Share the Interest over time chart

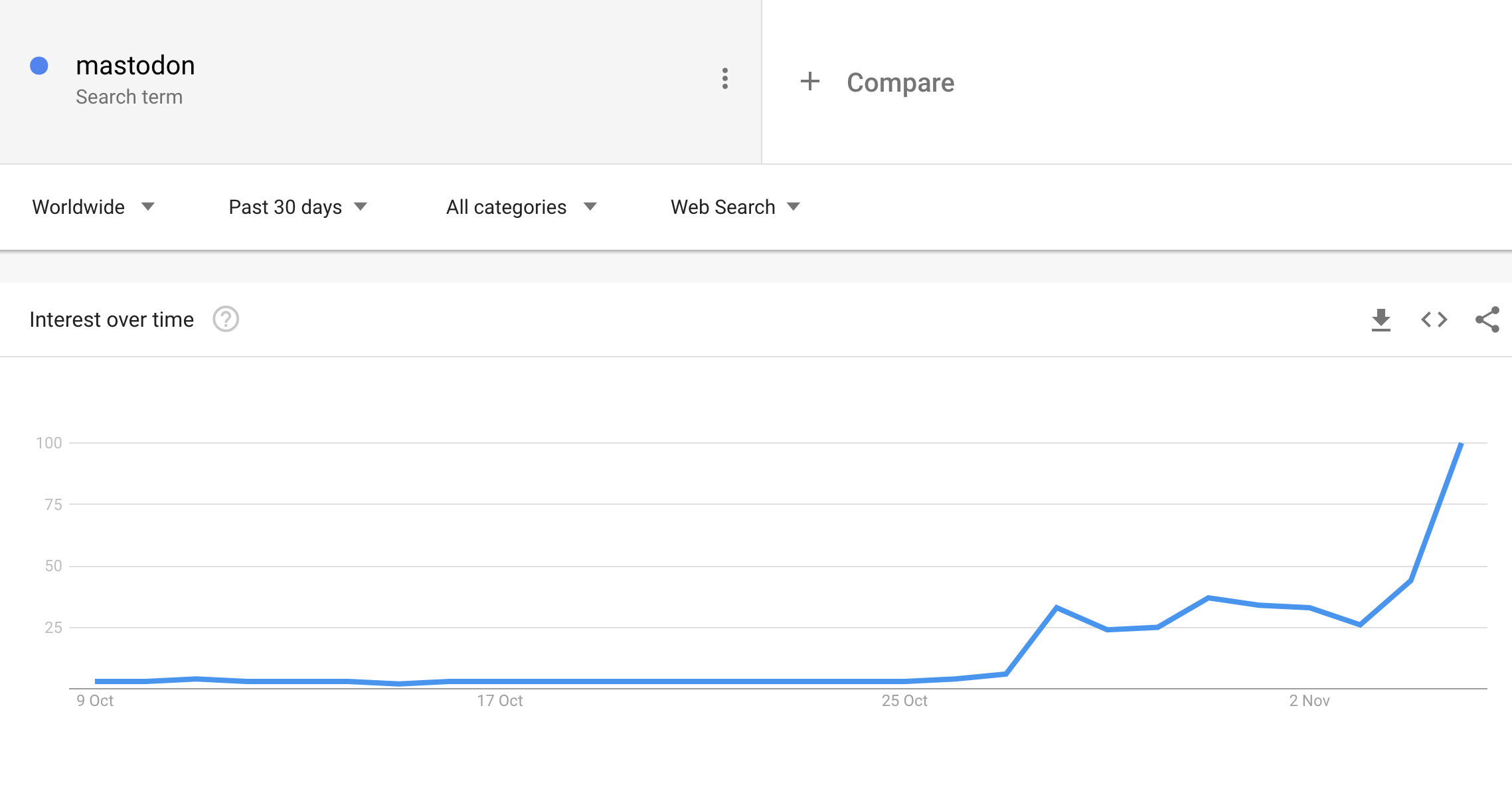click(x=1487, y=319)
